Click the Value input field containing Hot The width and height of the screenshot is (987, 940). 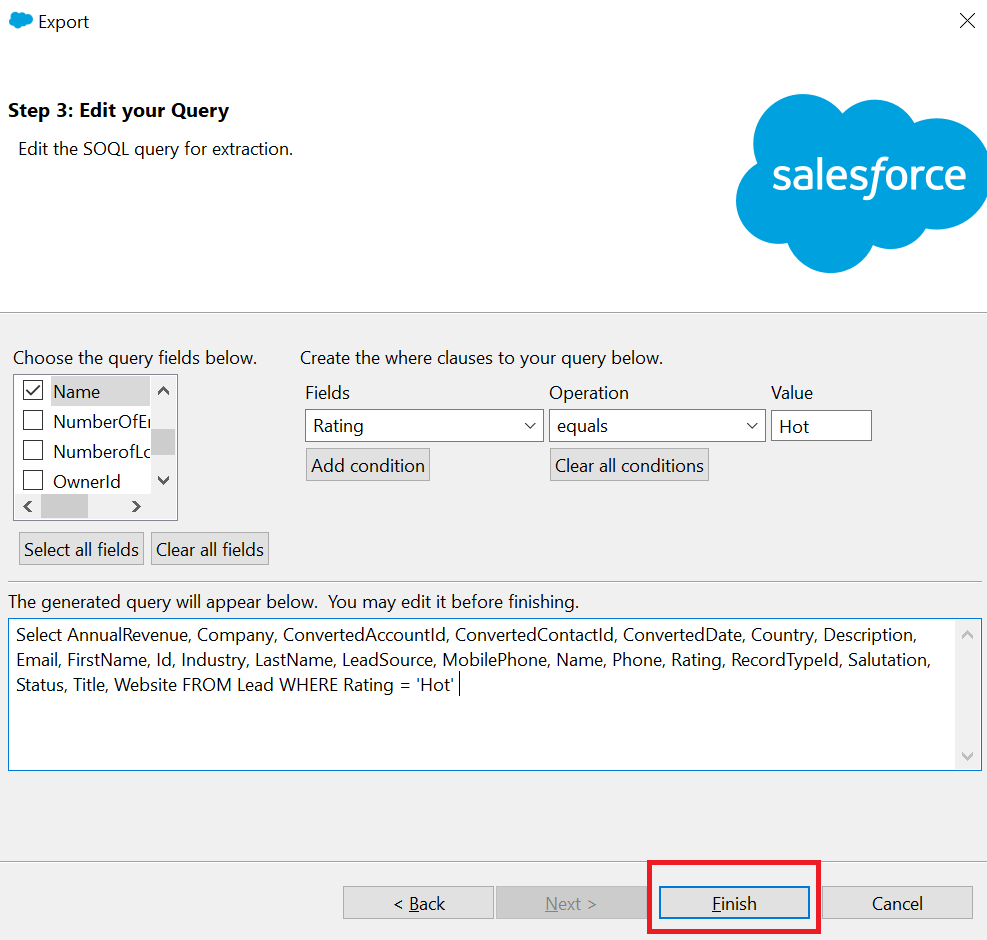821,426
